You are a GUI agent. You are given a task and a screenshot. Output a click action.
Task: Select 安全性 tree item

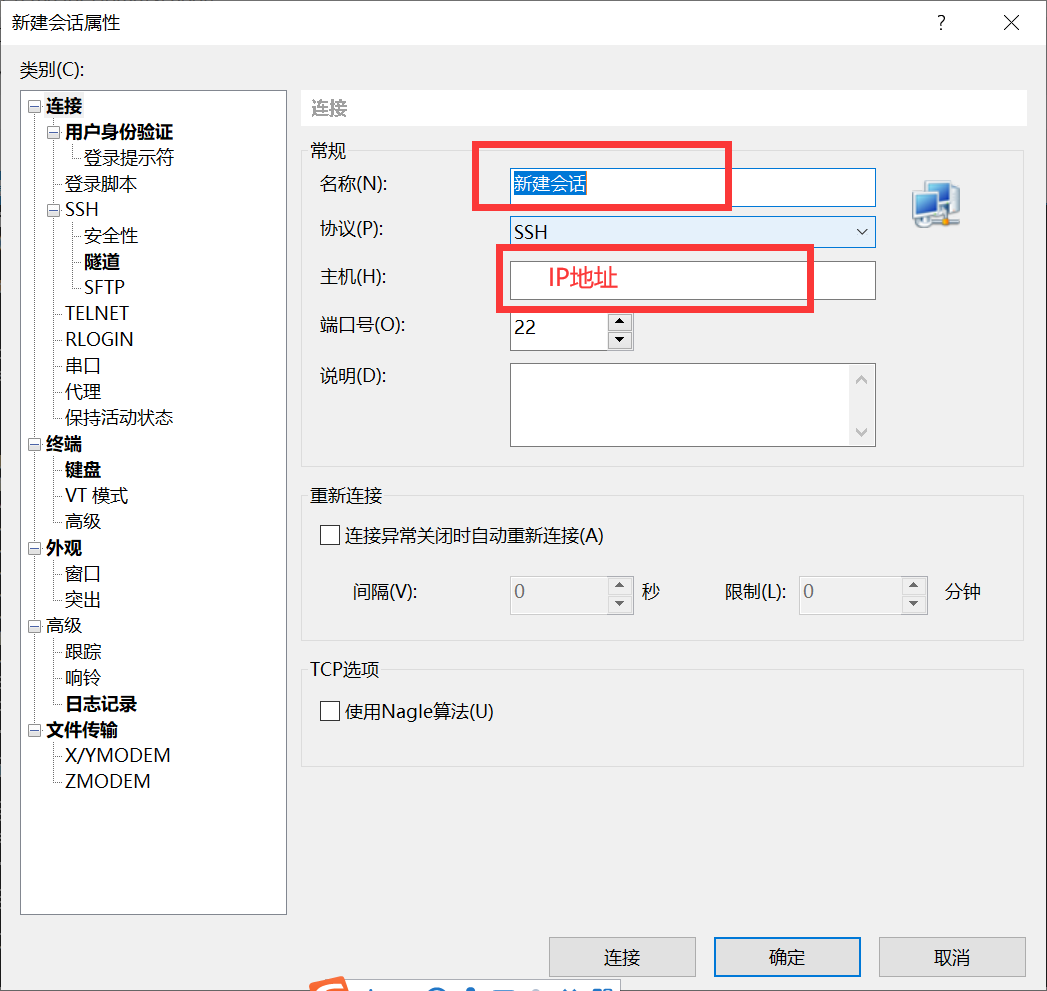[111, 236]
